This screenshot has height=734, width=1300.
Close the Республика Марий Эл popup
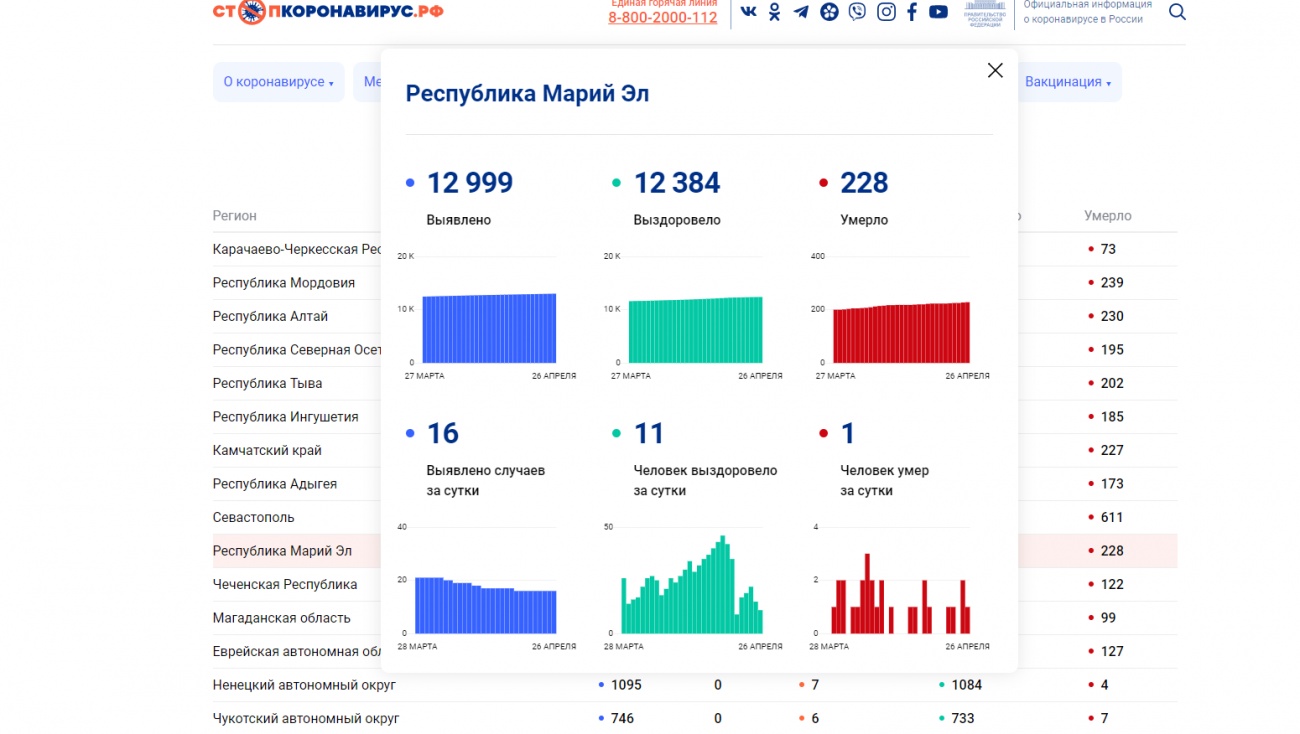[995, 70]
